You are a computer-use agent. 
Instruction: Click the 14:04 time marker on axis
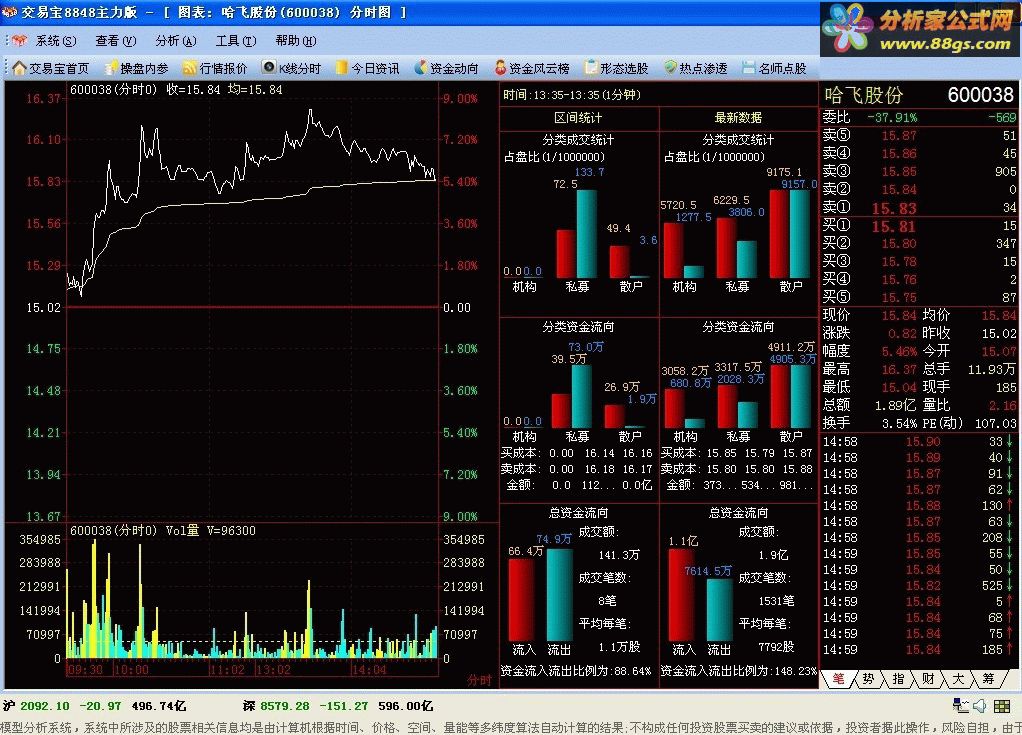pos(369,670)
